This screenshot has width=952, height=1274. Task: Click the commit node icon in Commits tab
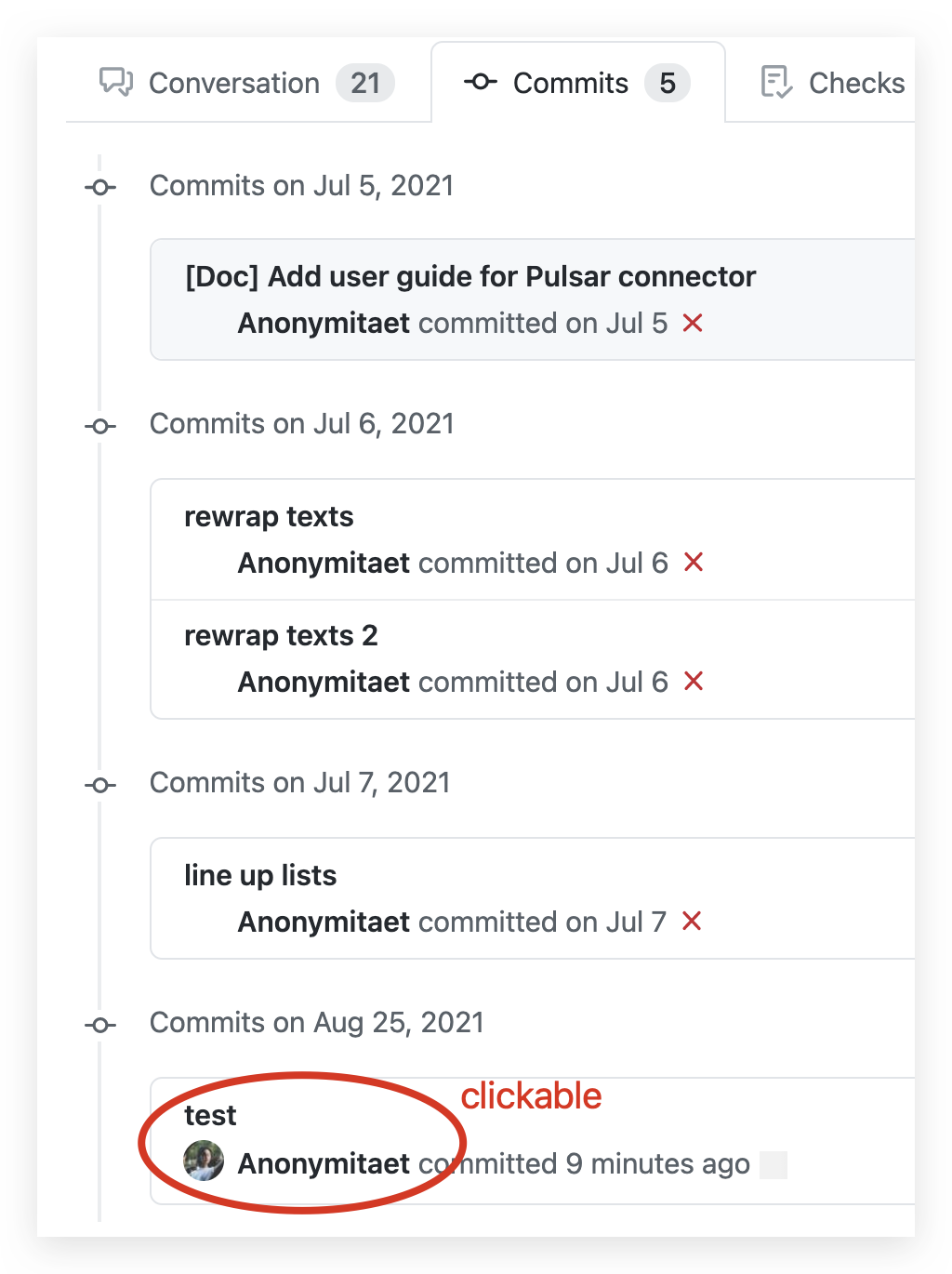tap(480, 82)
